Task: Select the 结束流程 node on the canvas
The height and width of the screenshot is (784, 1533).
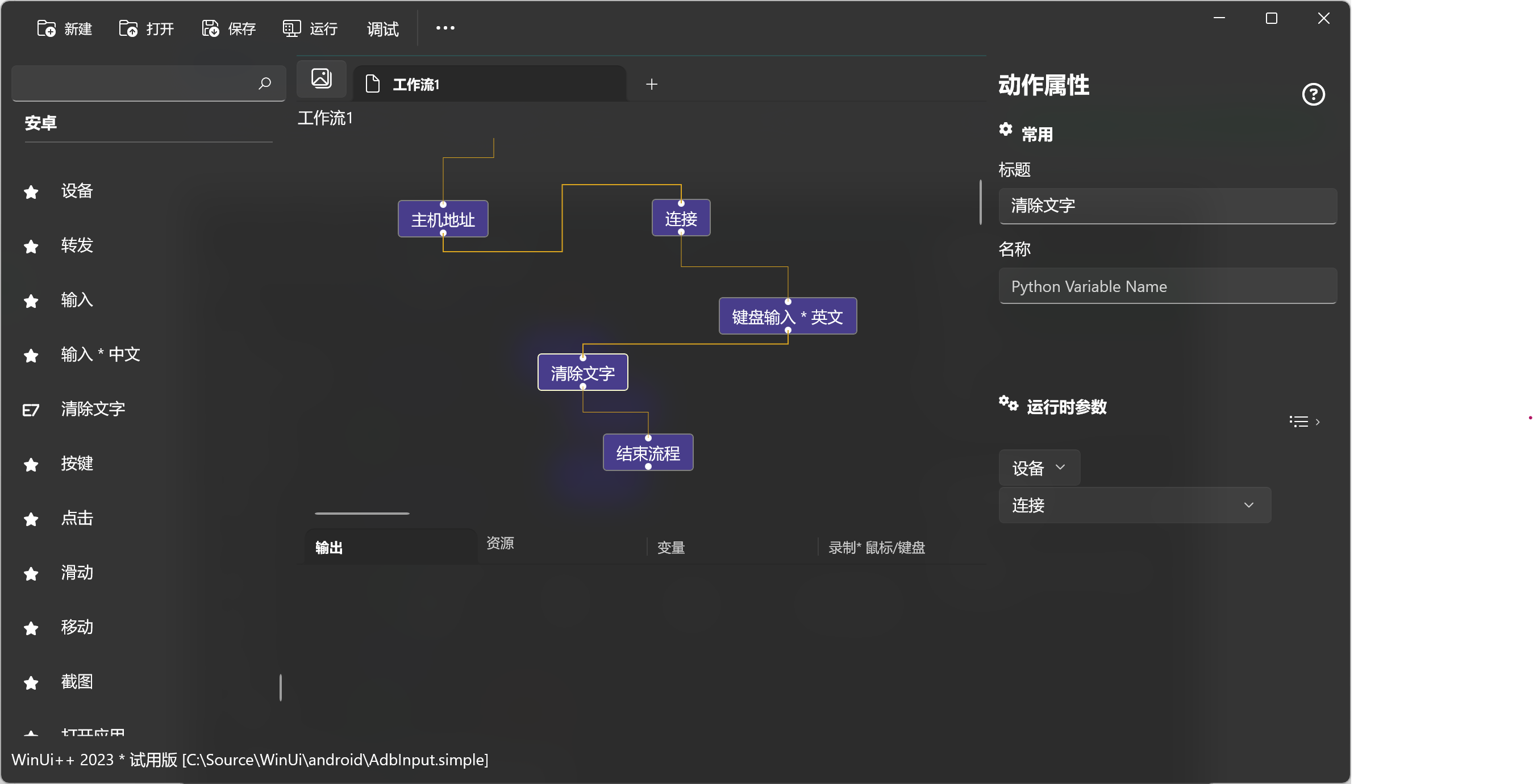Action: pyautogui.click(x=648, y=453)
